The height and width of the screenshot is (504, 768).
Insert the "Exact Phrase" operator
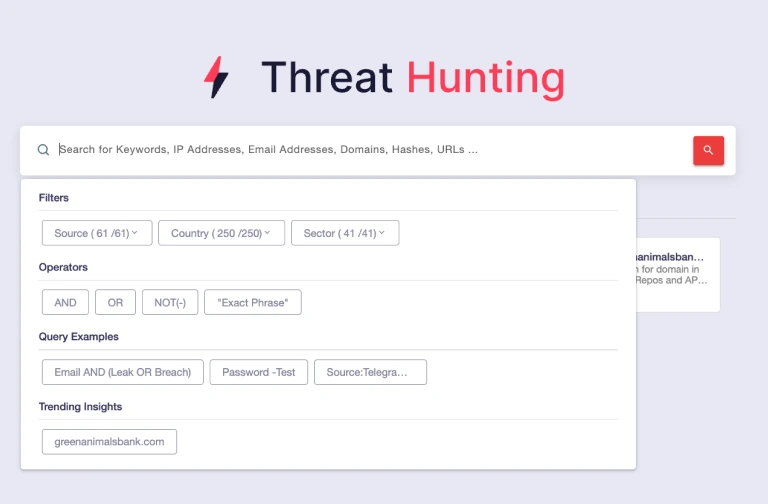253,303
